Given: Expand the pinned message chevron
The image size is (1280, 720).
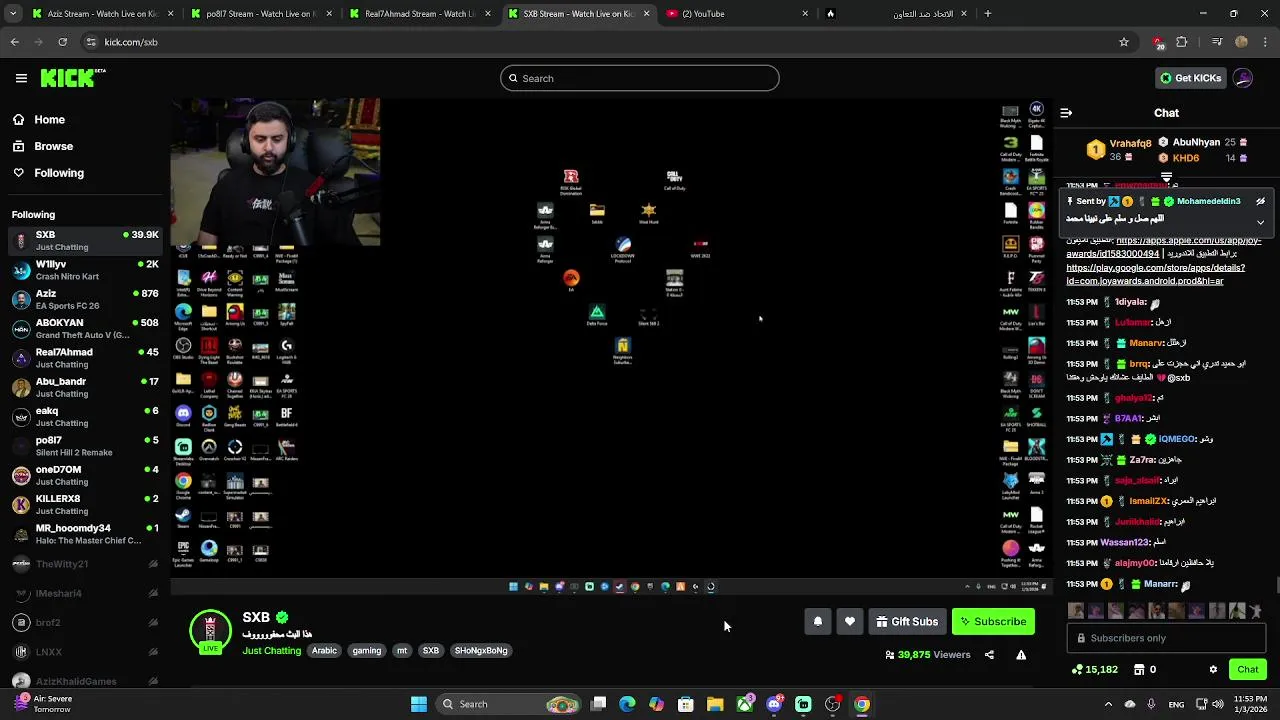Looking at the screenshot, I should pyautogui.click(x=1260, y=222).
